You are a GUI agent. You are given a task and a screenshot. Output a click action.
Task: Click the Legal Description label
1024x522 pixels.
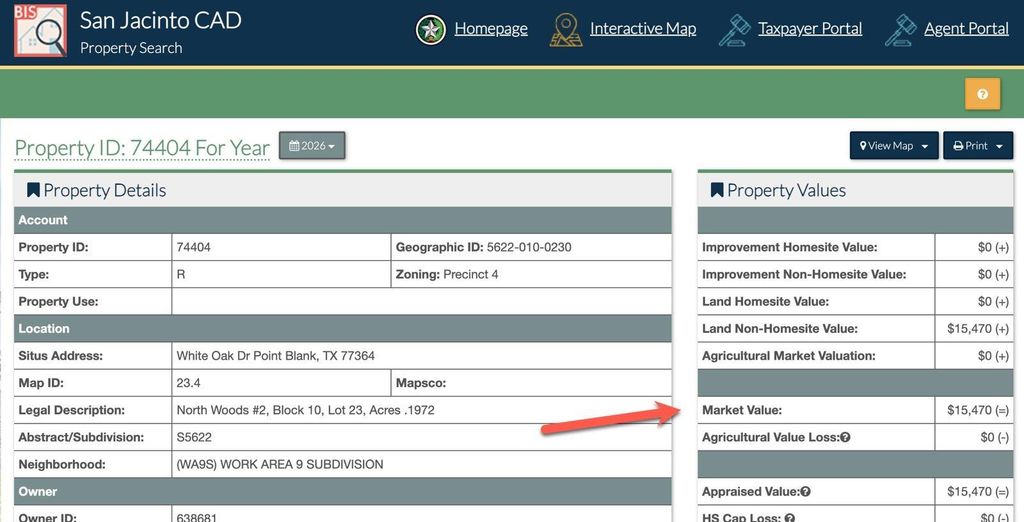(71, 410)
